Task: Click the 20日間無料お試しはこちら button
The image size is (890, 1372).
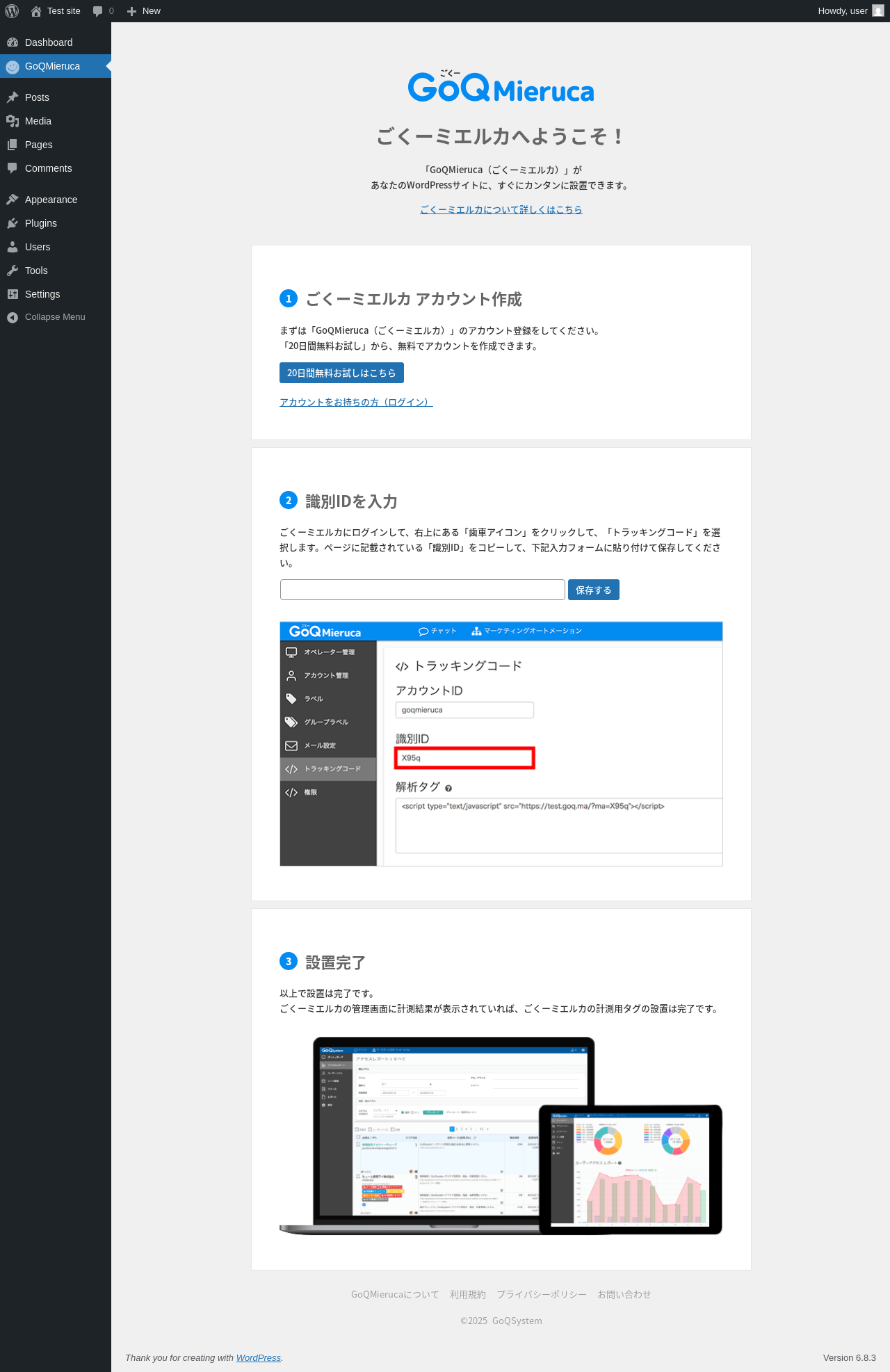Action: (x=341, y=373)
